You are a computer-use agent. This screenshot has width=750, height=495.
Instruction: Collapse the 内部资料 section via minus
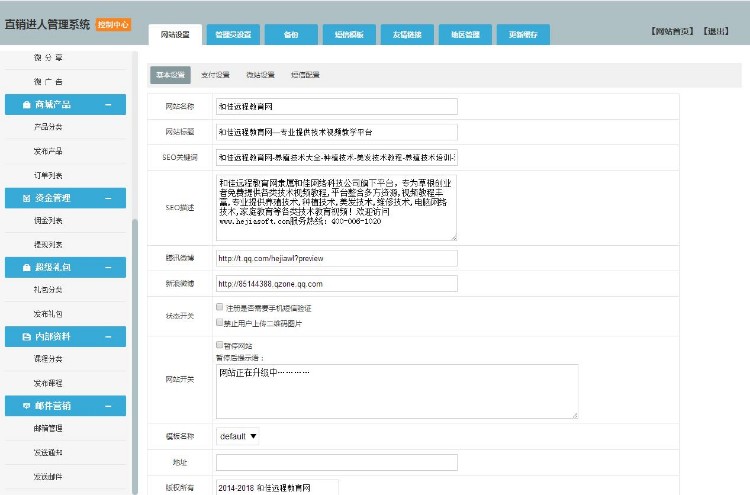point(108,337)
